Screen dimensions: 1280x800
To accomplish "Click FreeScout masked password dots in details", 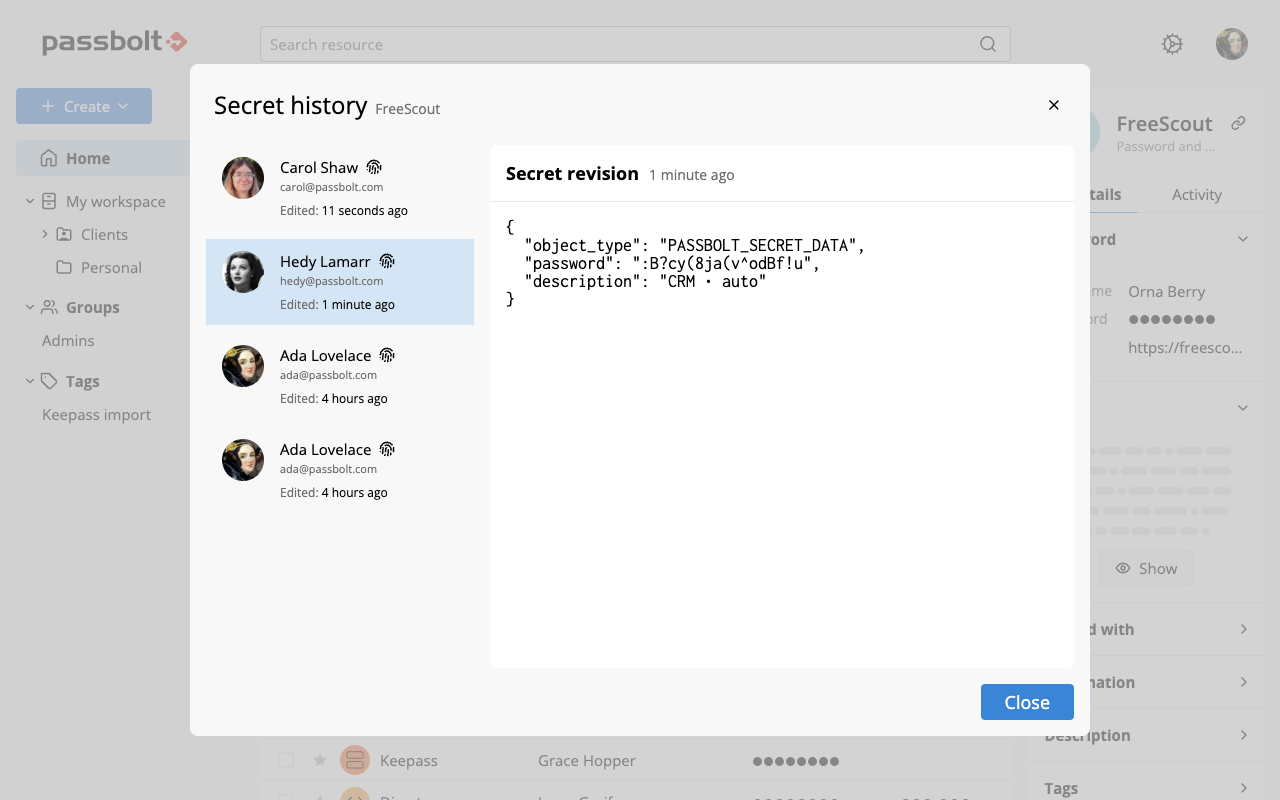I will click(1172, 319).
